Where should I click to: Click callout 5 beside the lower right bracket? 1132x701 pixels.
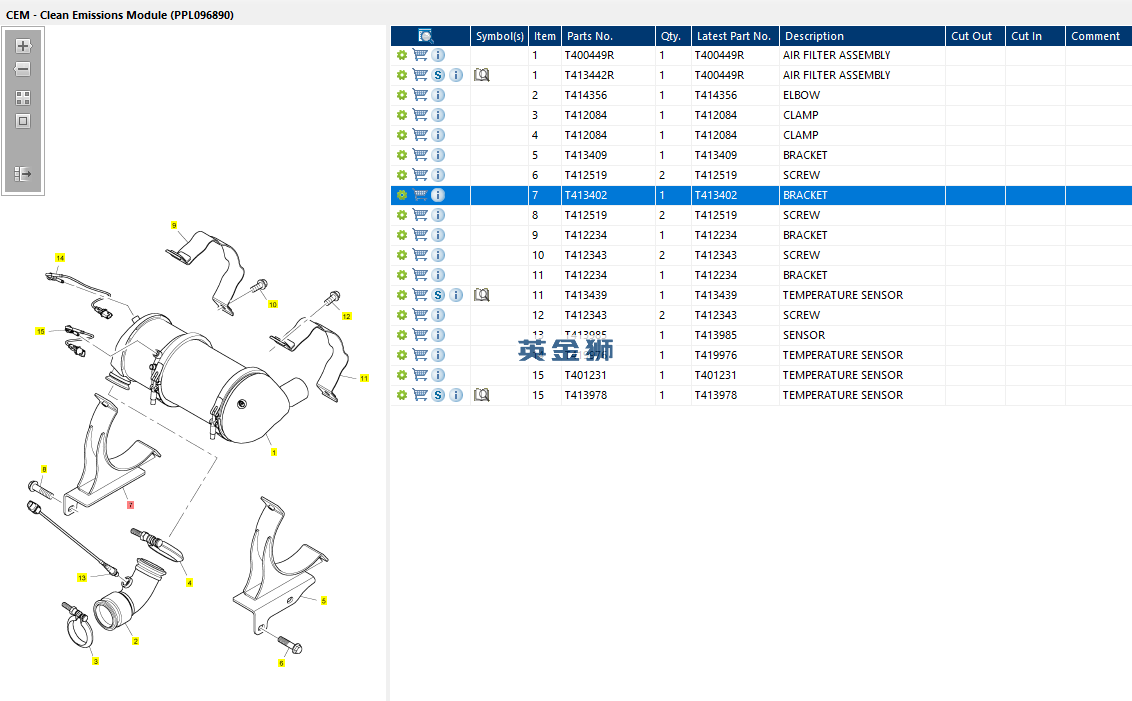pos(323,601)
